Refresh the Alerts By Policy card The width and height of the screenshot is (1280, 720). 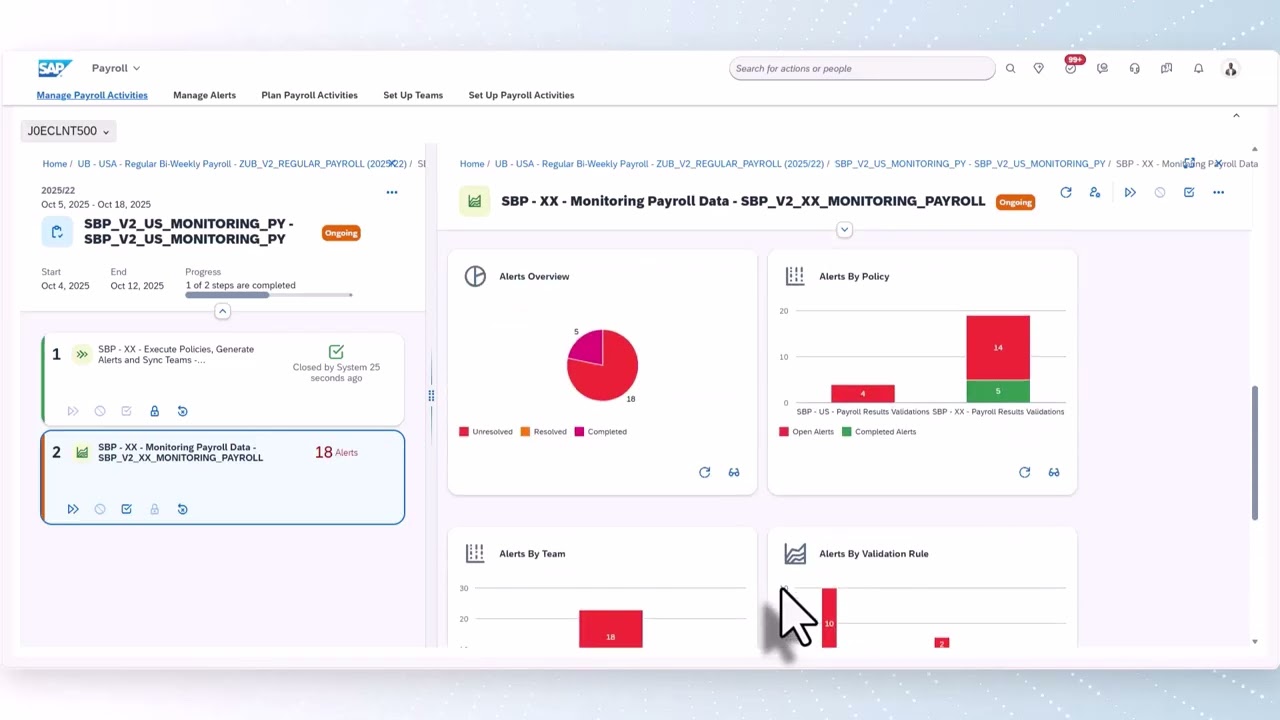(x=1025, y=472)
